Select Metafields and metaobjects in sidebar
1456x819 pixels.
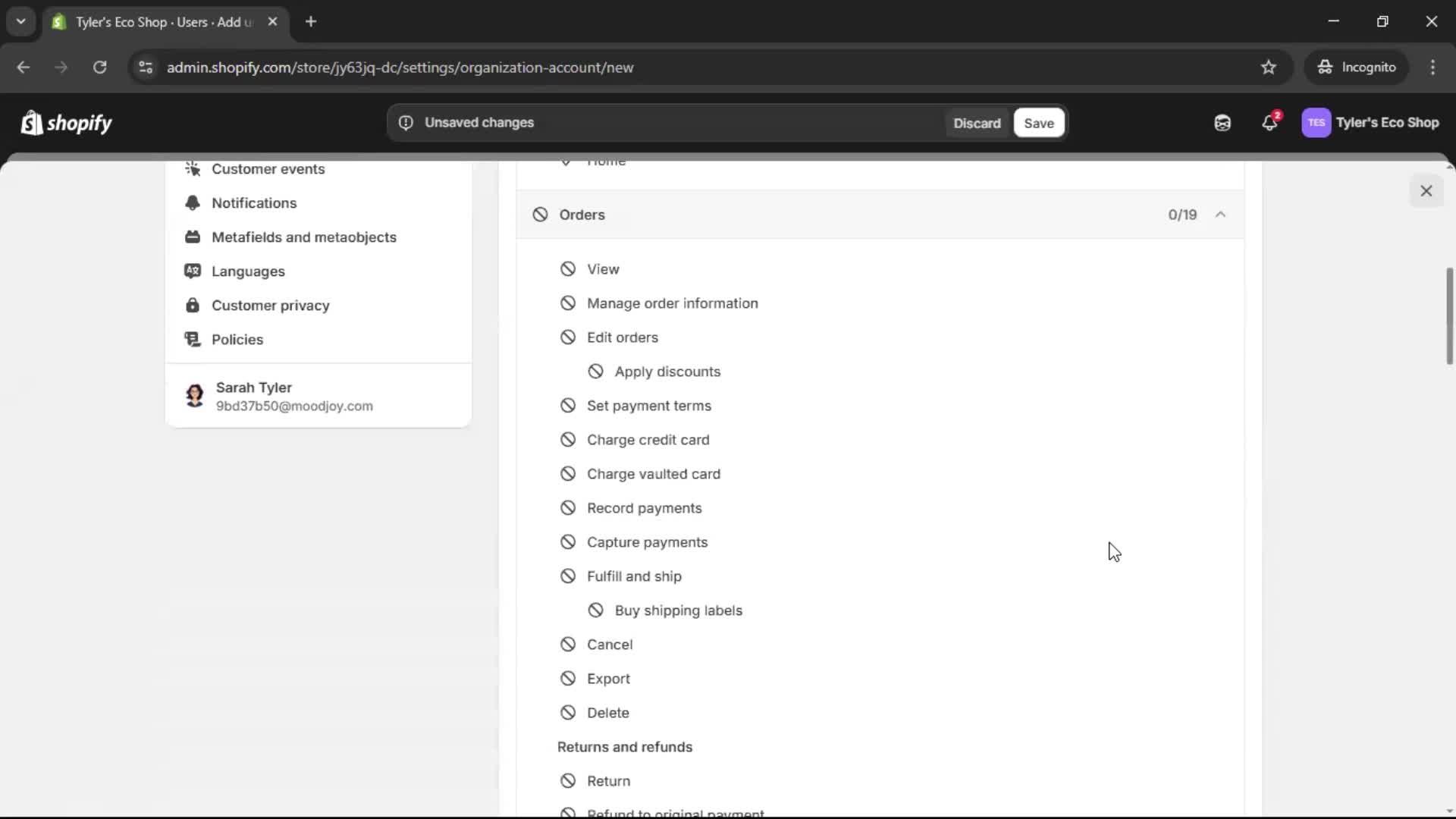[x=305, y=237]
